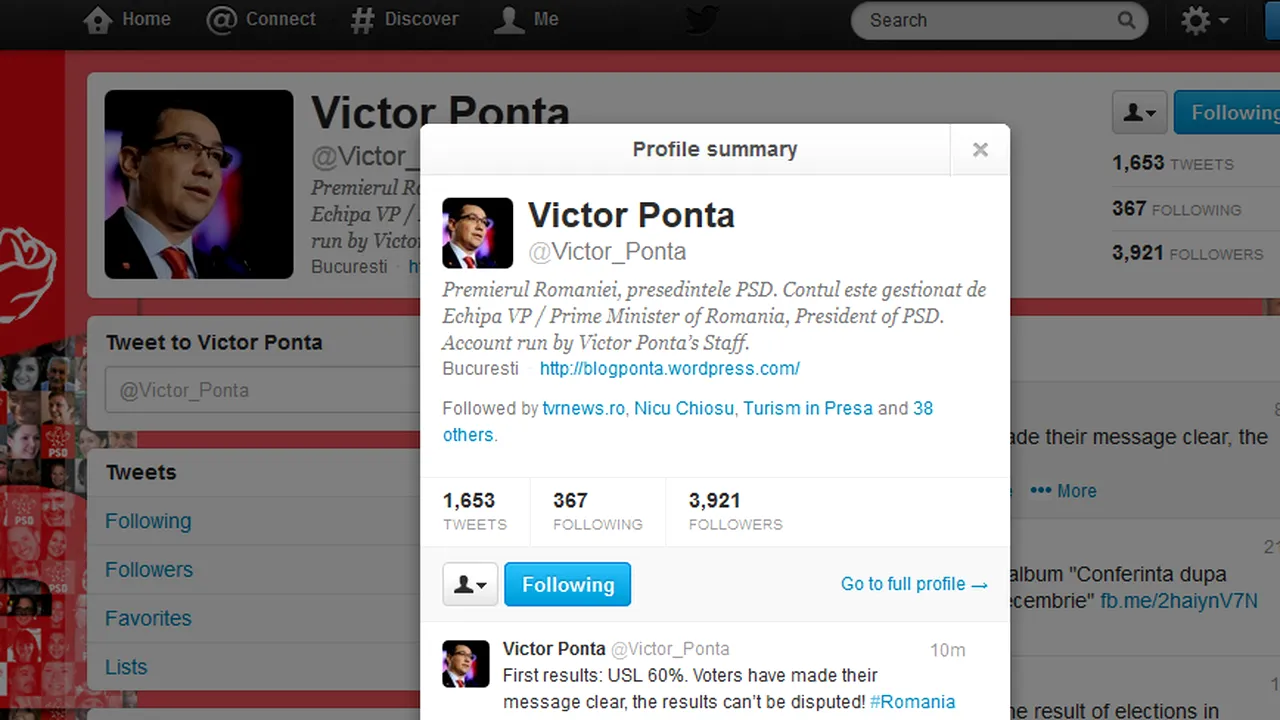The image size is (1280, 720).
Task: Click the #Romania hashtag in the tweet
Action: (912, 701)
